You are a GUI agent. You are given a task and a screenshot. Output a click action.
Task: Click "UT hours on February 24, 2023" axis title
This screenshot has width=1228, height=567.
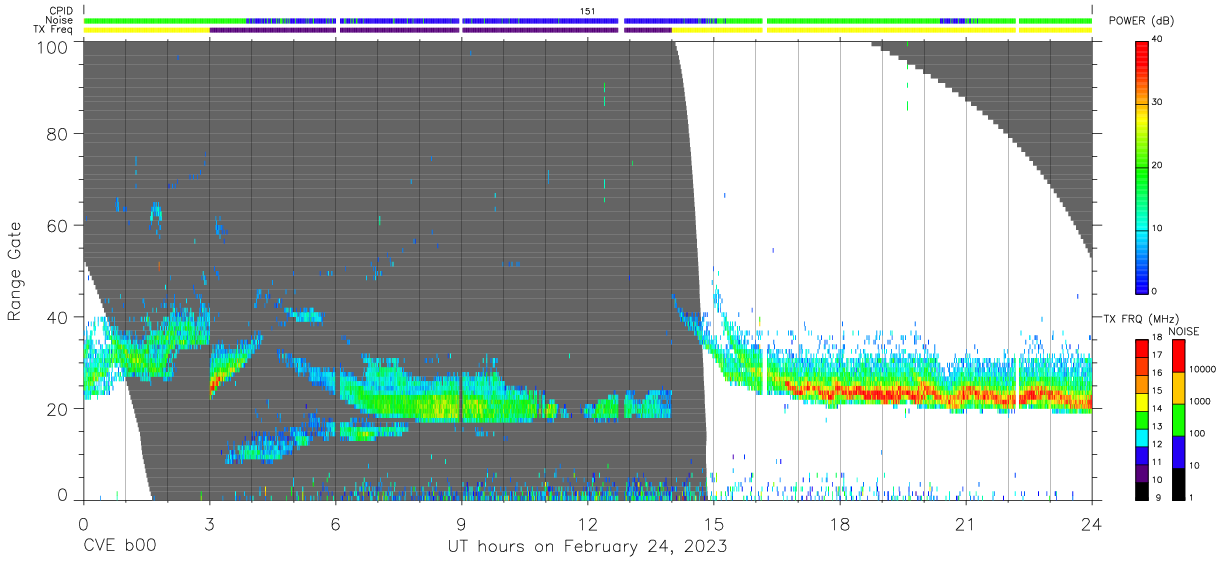tap(587, 546)
